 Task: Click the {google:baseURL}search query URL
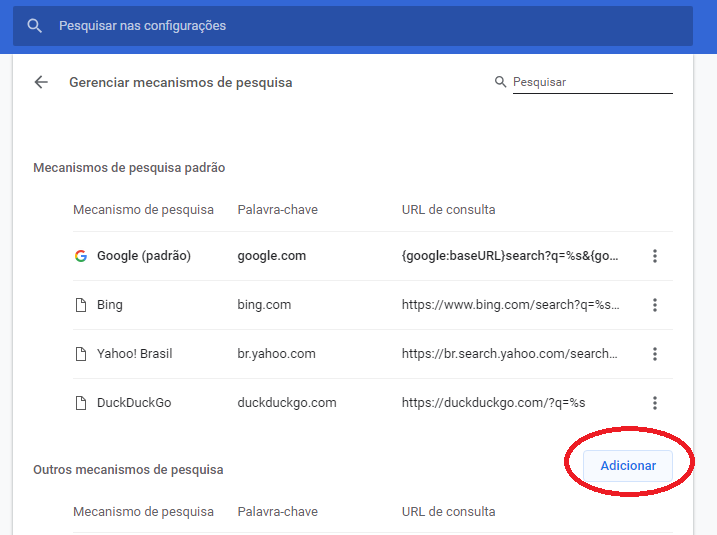[510, 256]
